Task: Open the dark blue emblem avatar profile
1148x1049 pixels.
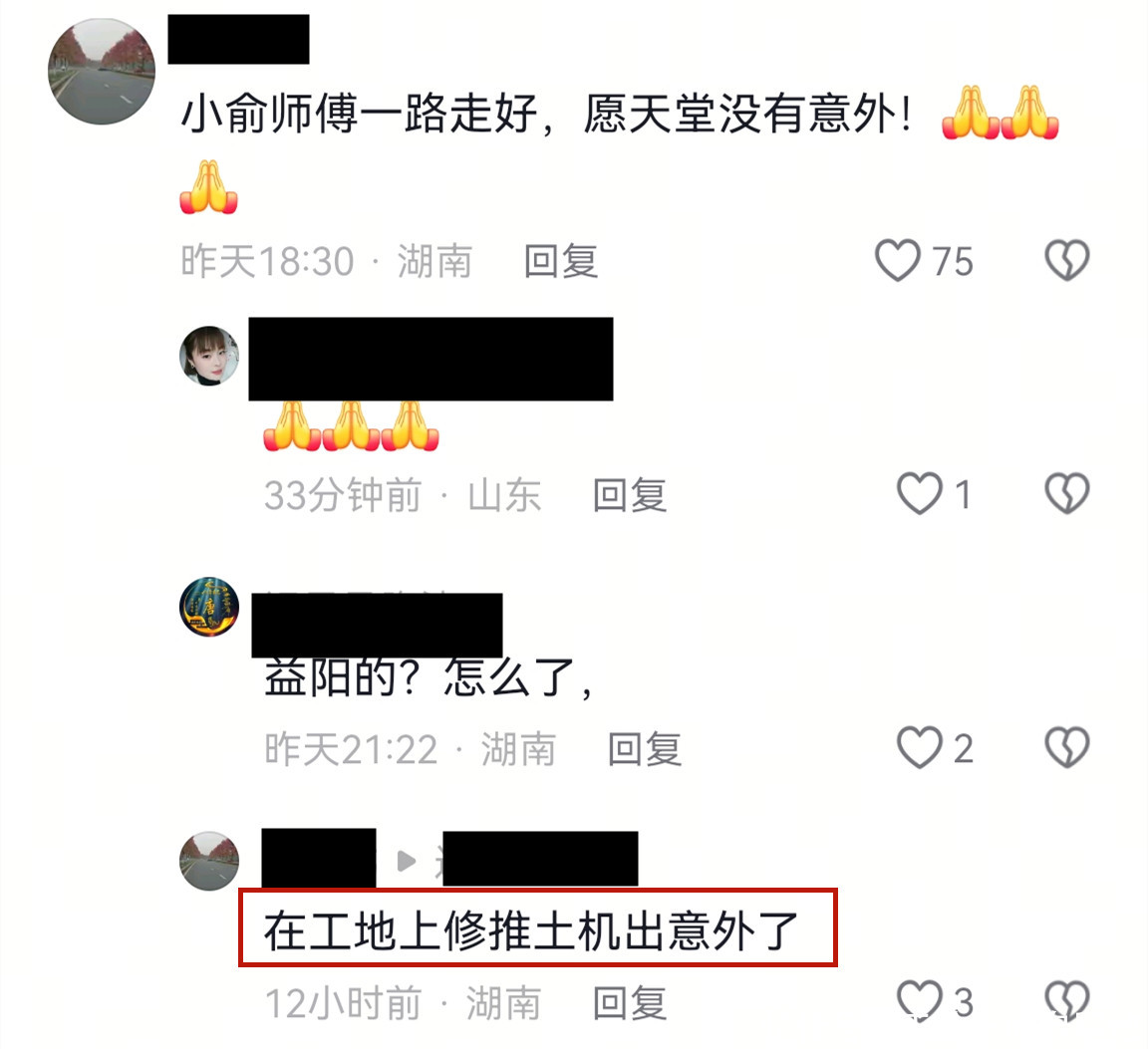Action: point(209,606)
